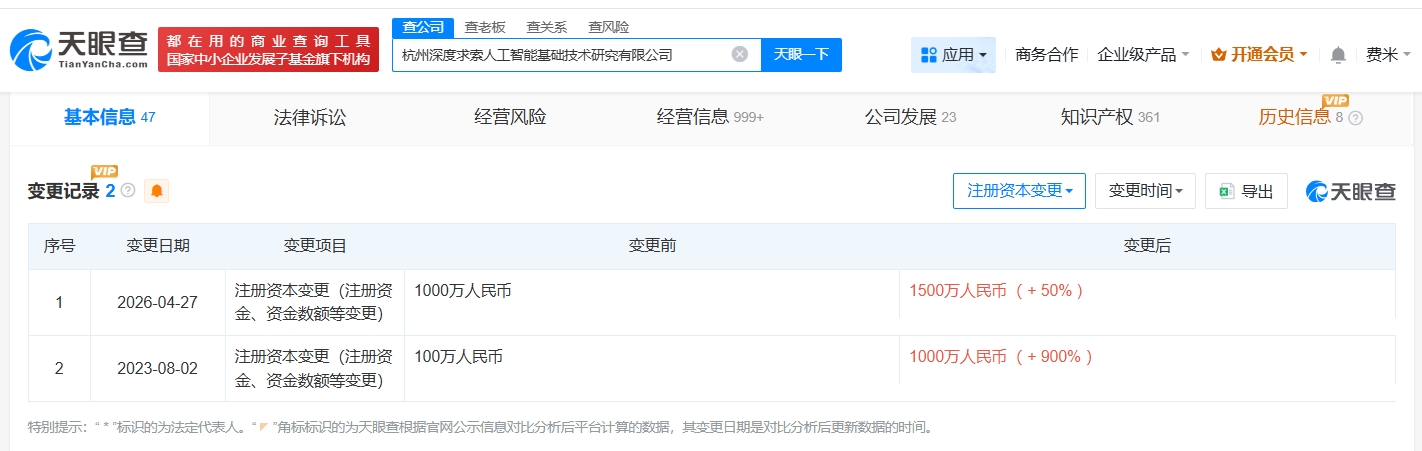This screenshot has width=1422, height=451.
Task: Clear the search box with the X icon
Action: pyautogui.click(x=739, y=54)
